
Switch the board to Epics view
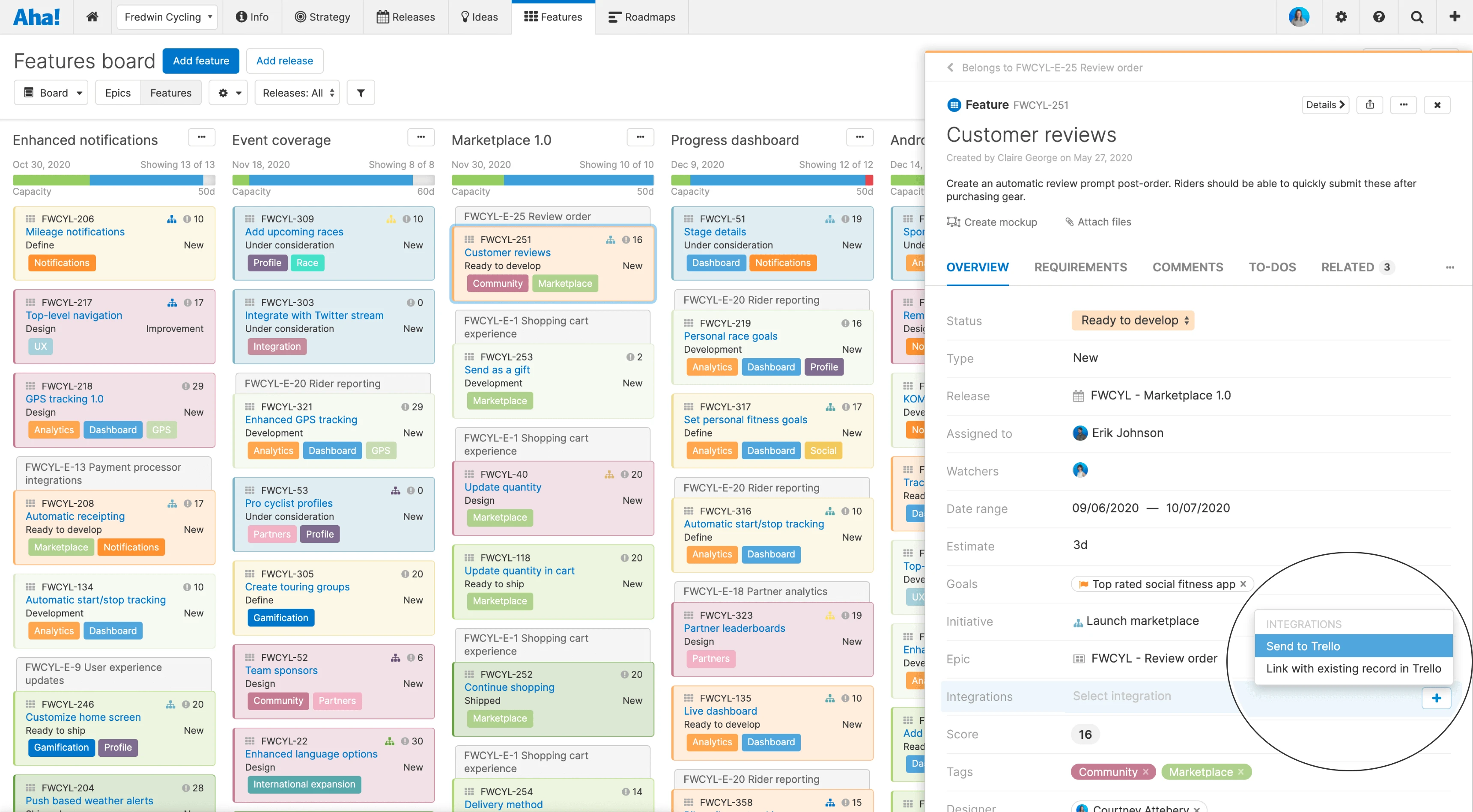tap(118, 92)
